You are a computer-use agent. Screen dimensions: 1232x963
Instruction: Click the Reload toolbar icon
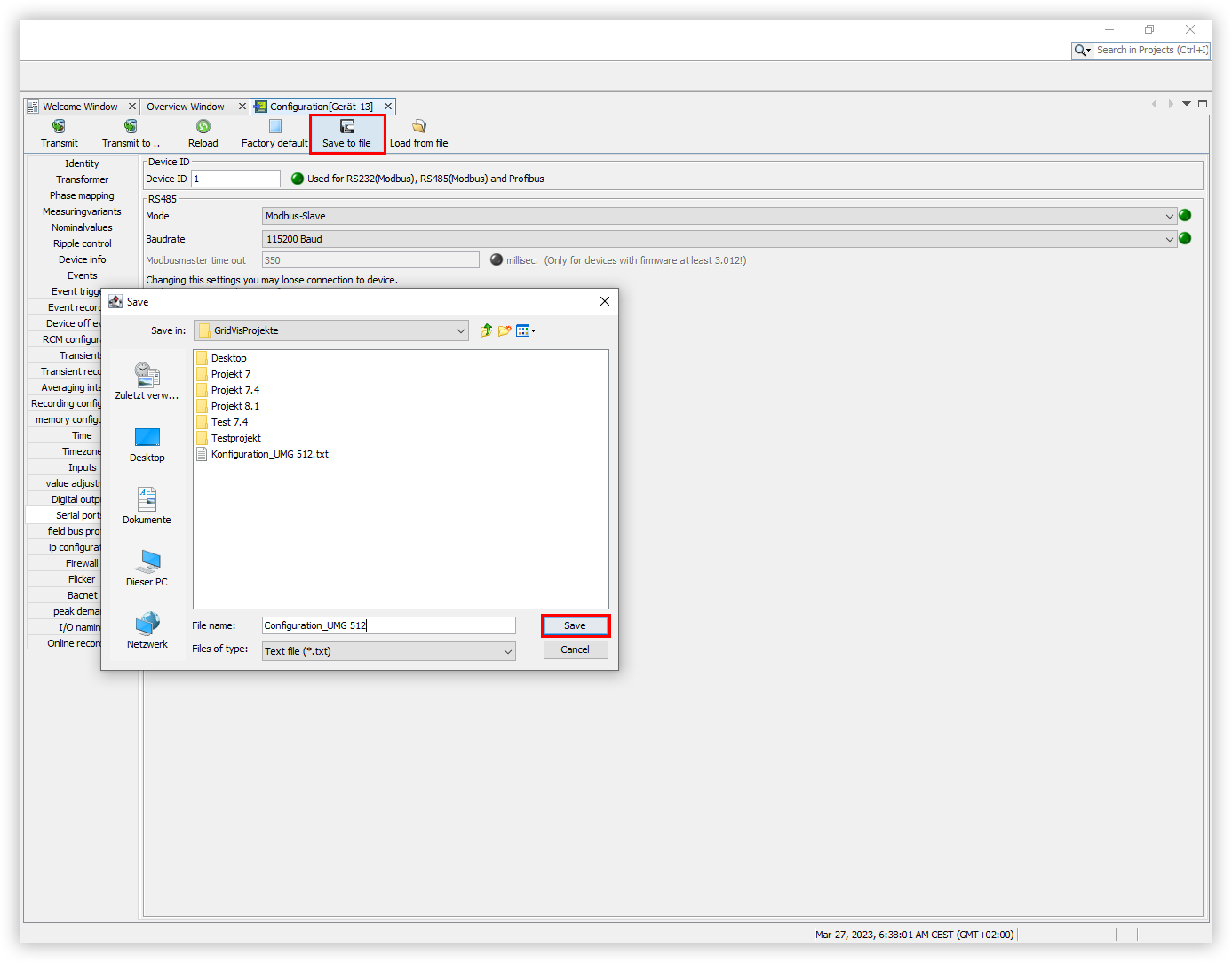[x=203, y=127]
